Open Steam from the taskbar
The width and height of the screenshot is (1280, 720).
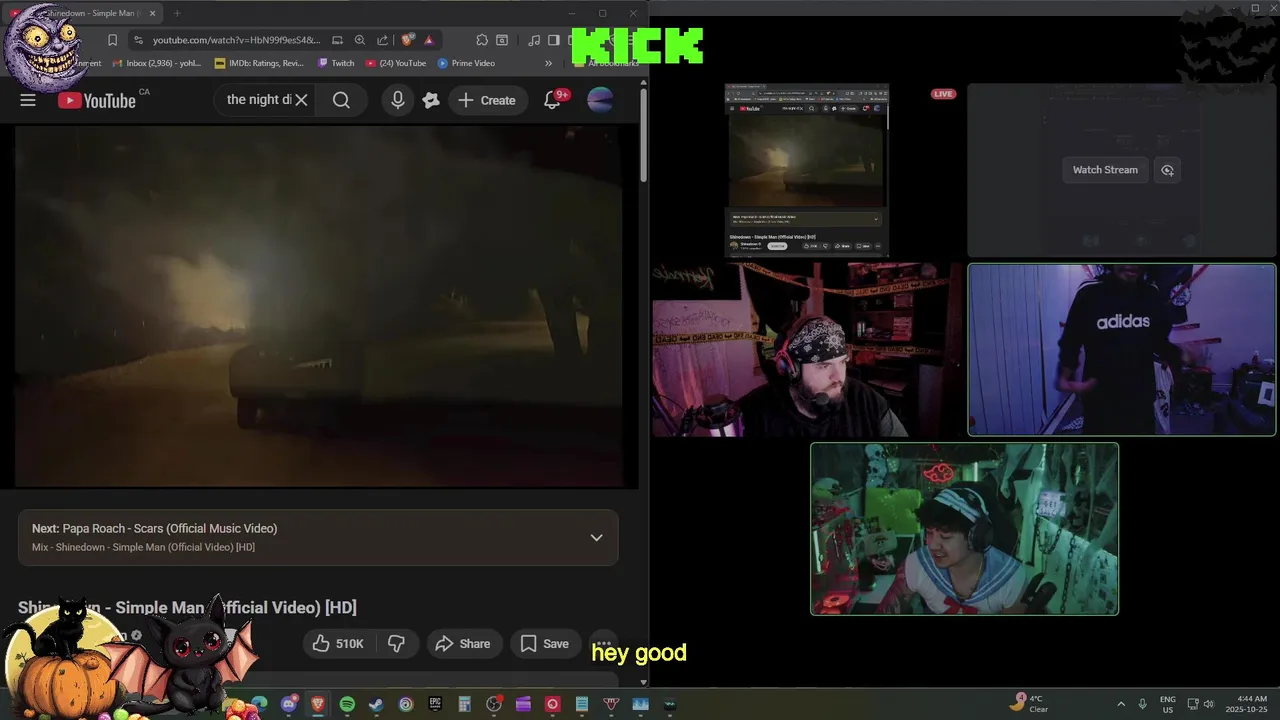[376, 704]
